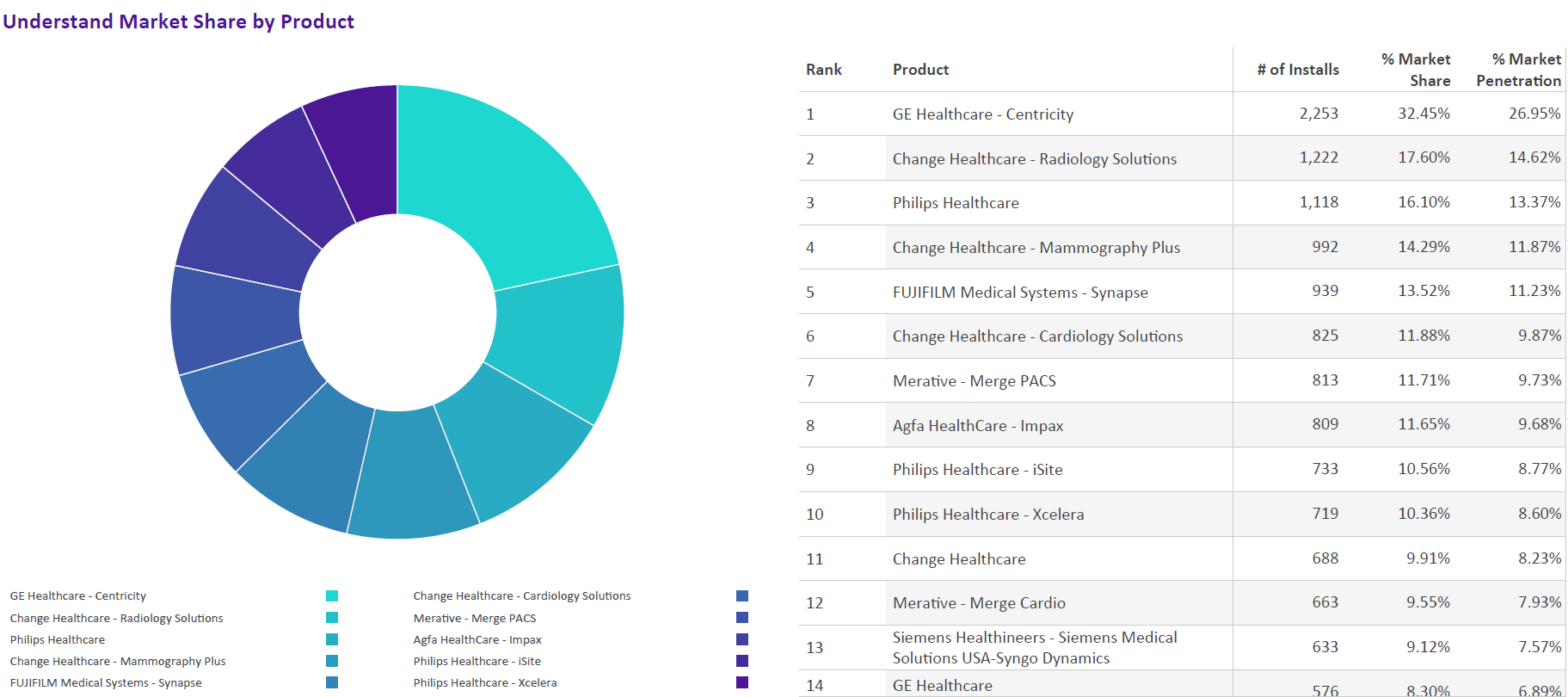Click 'Understand Market Share by Product' heading
The image size is (1568, 697).
click(x=178, y=22)
